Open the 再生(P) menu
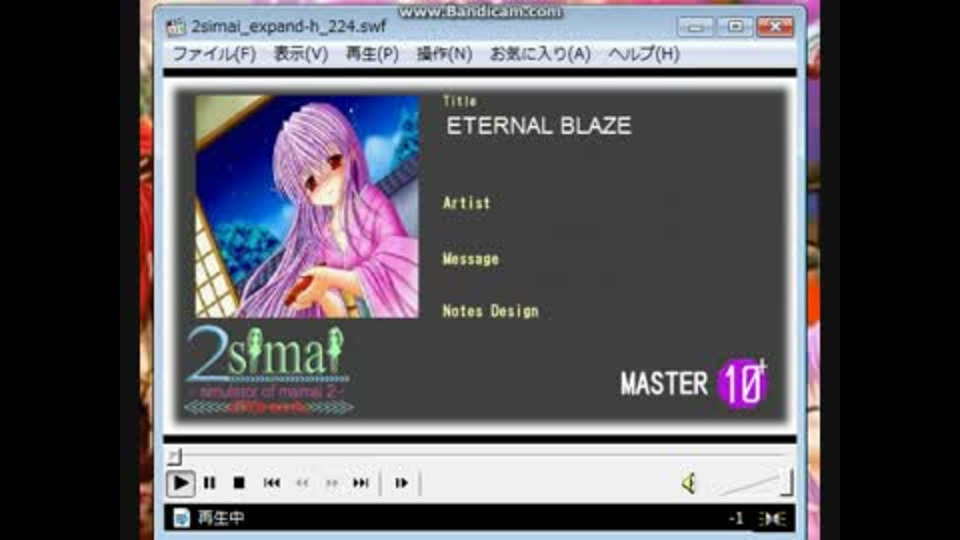Screen dimensions: 960x540 [x=372, y=54]
